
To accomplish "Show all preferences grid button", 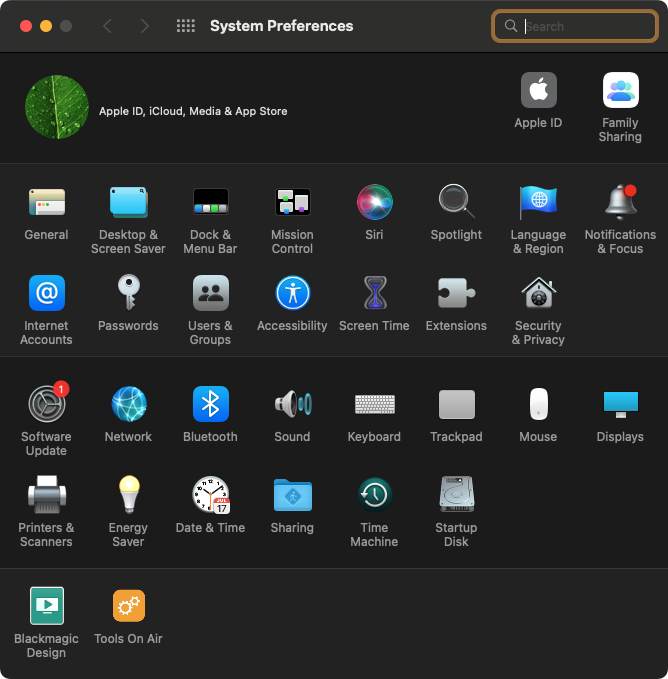I will click(x=186, y=26).
